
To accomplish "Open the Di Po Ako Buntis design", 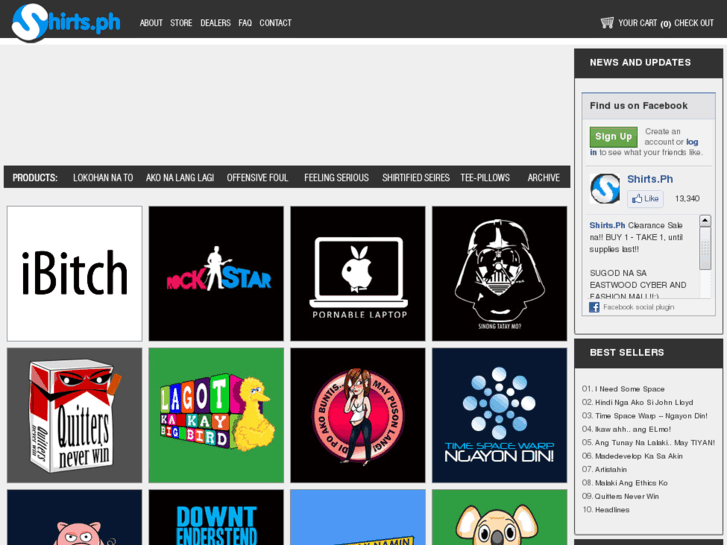I will [358, 415].
